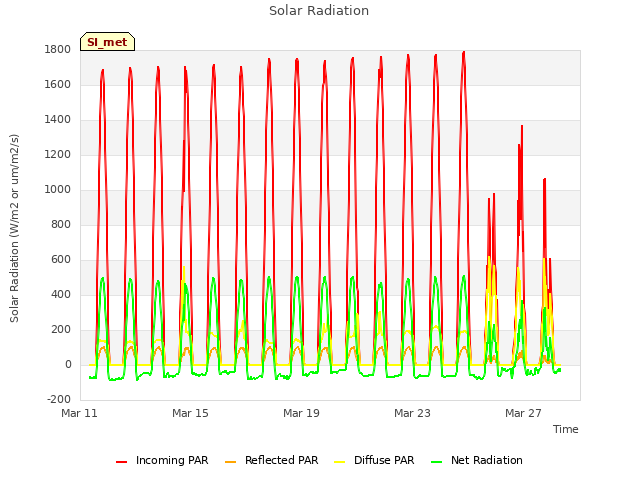The image size is (640, 480).
Task: Click the 1400 y-axis tick label
Action: 58,120
